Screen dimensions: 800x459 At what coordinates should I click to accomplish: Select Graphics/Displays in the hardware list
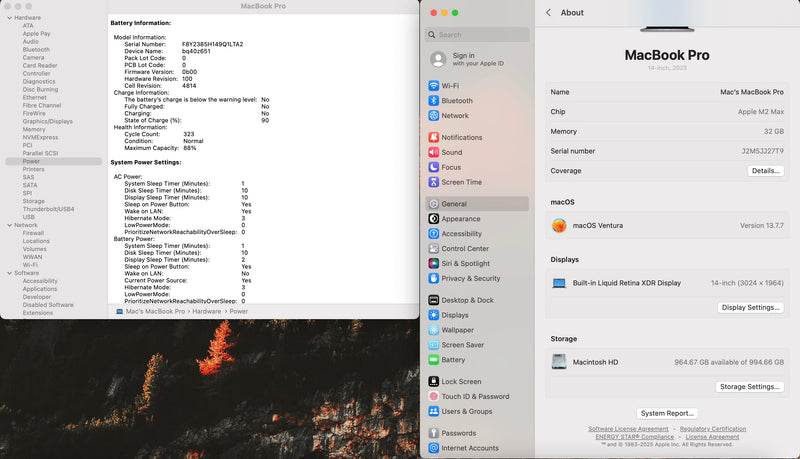click(x=47, y=121)
